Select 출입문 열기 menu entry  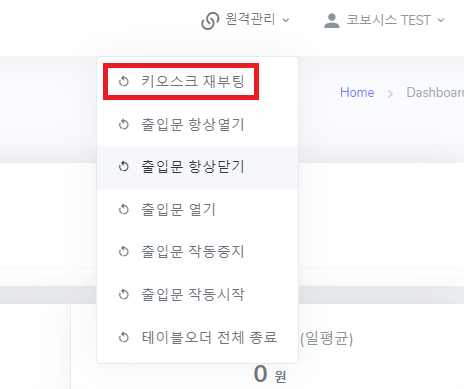197,210
